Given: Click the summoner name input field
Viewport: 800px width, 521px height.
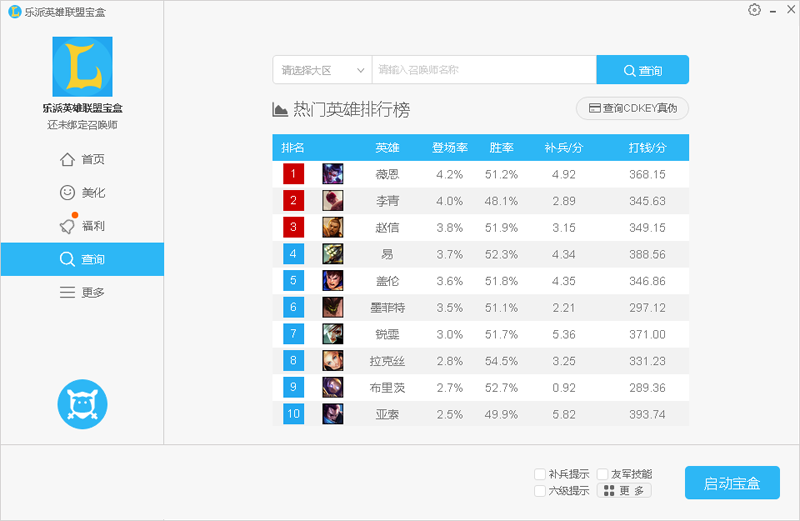Looking at the screenshot, I should click(484, 70).
